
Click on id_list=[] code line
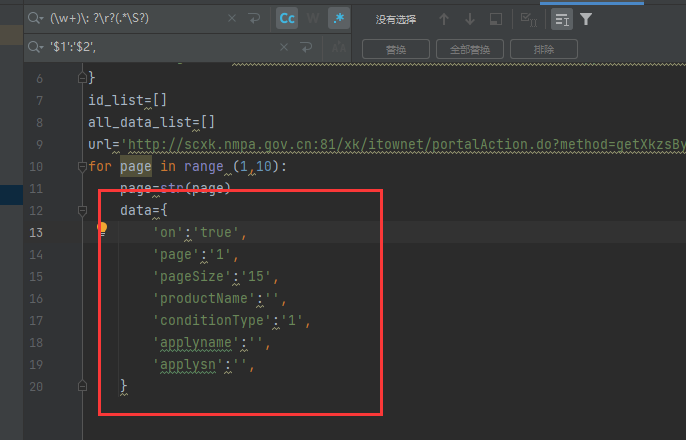click(127, 101)
